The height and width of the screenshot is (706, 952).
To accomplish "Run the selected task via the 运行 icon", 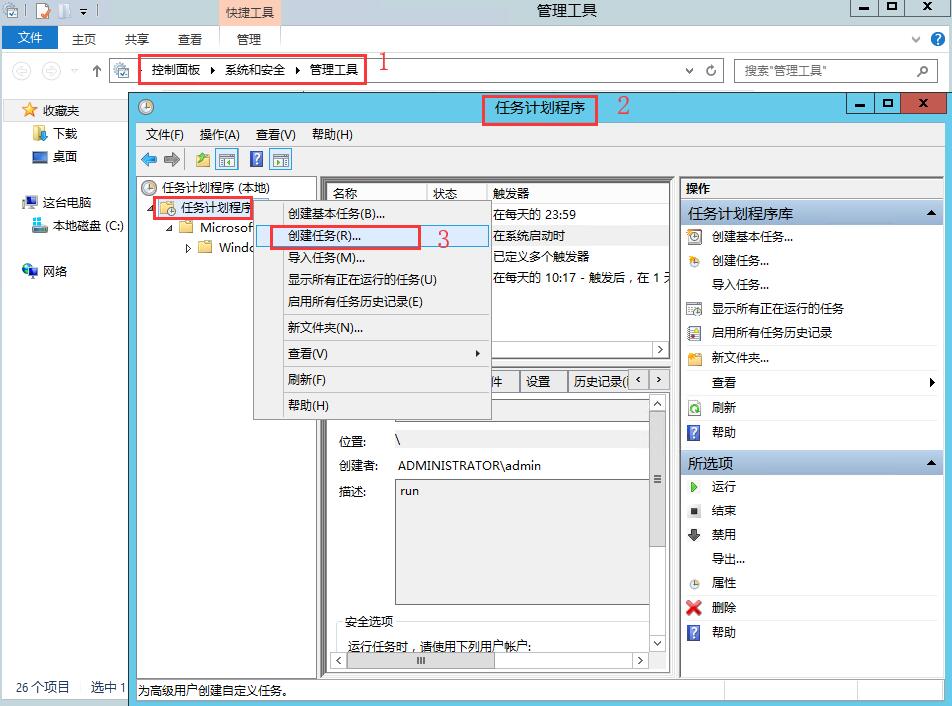I will point(694,486).
